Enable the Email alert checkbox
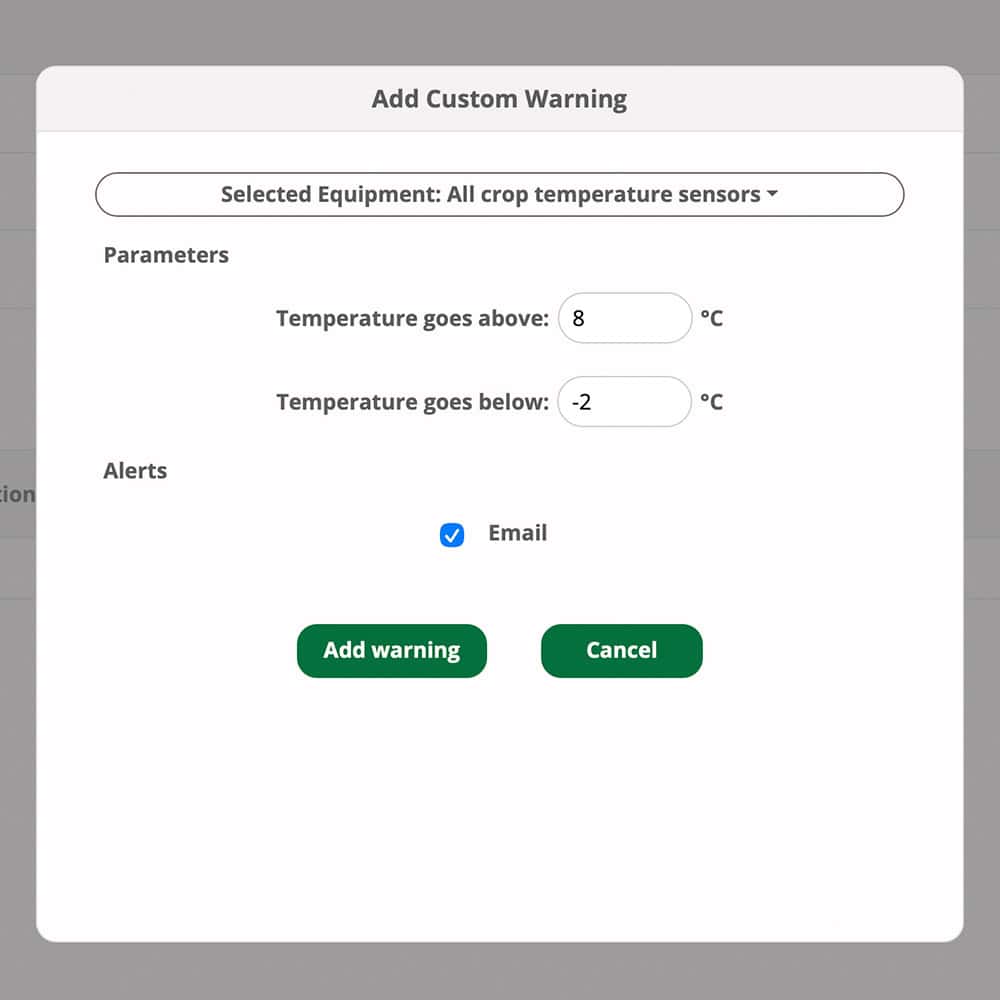The width and height of the screenshot is (1000, 1000). [451, 534]
